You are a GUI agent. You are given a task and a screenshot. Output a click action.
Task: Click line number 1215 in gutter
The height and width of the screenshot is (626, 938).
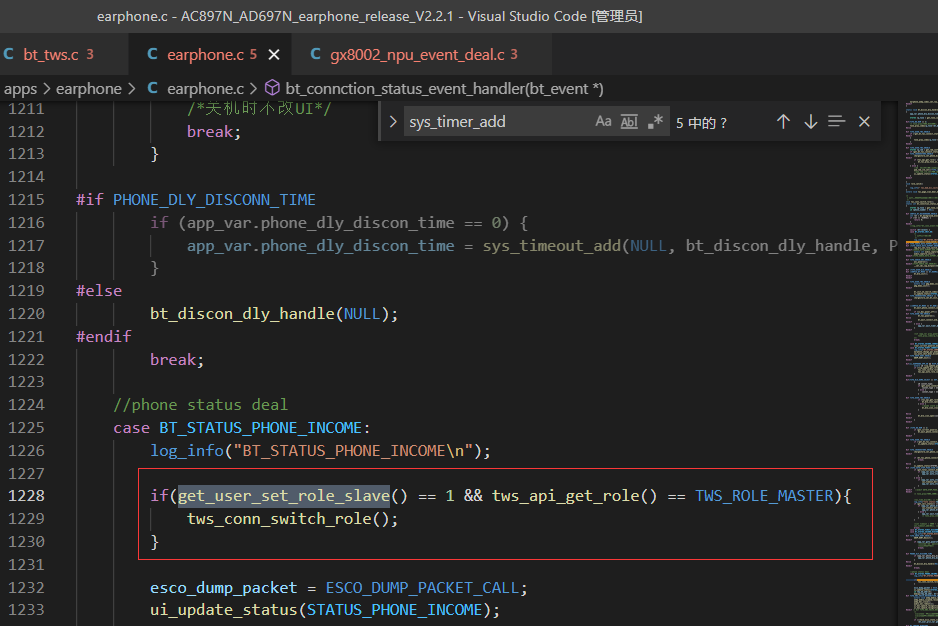[26, 199]
